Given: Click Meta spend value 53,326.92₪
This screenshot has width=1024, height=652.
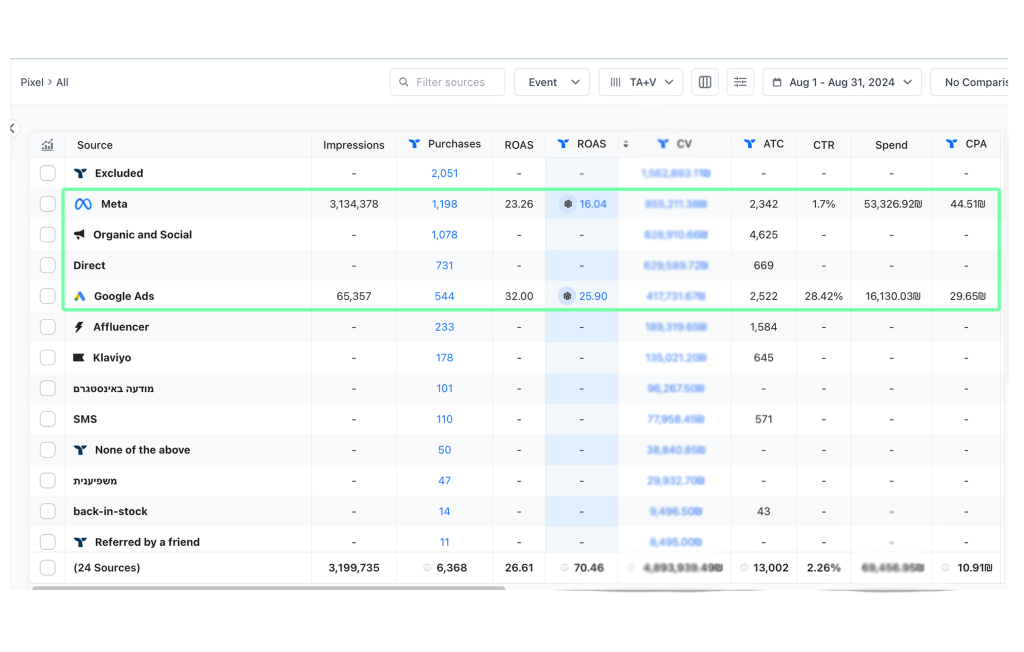Looking at the screenshot, I should click(893, 204).
